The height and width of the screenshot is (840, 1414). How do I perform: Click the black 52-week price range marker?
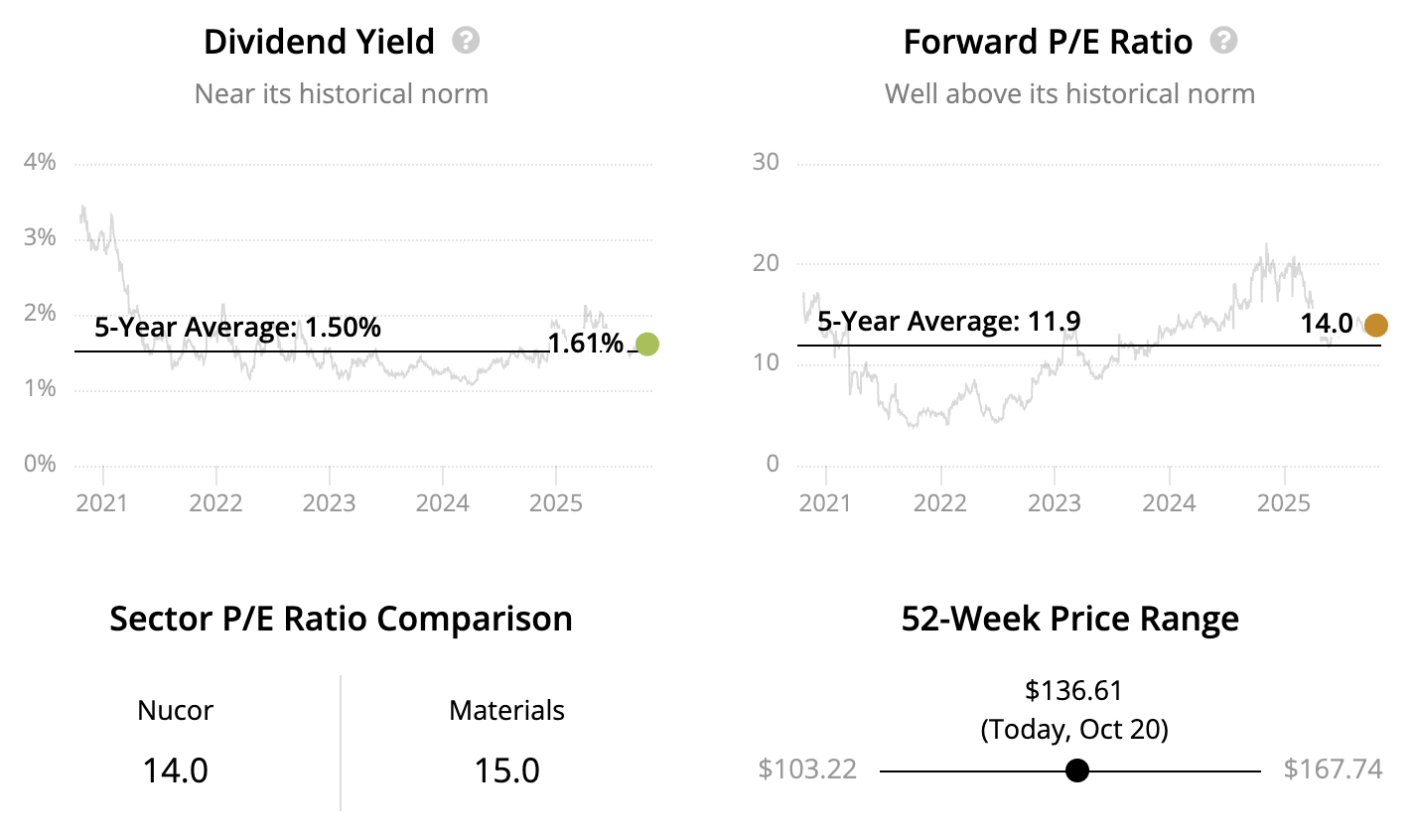coord(1076,770)
